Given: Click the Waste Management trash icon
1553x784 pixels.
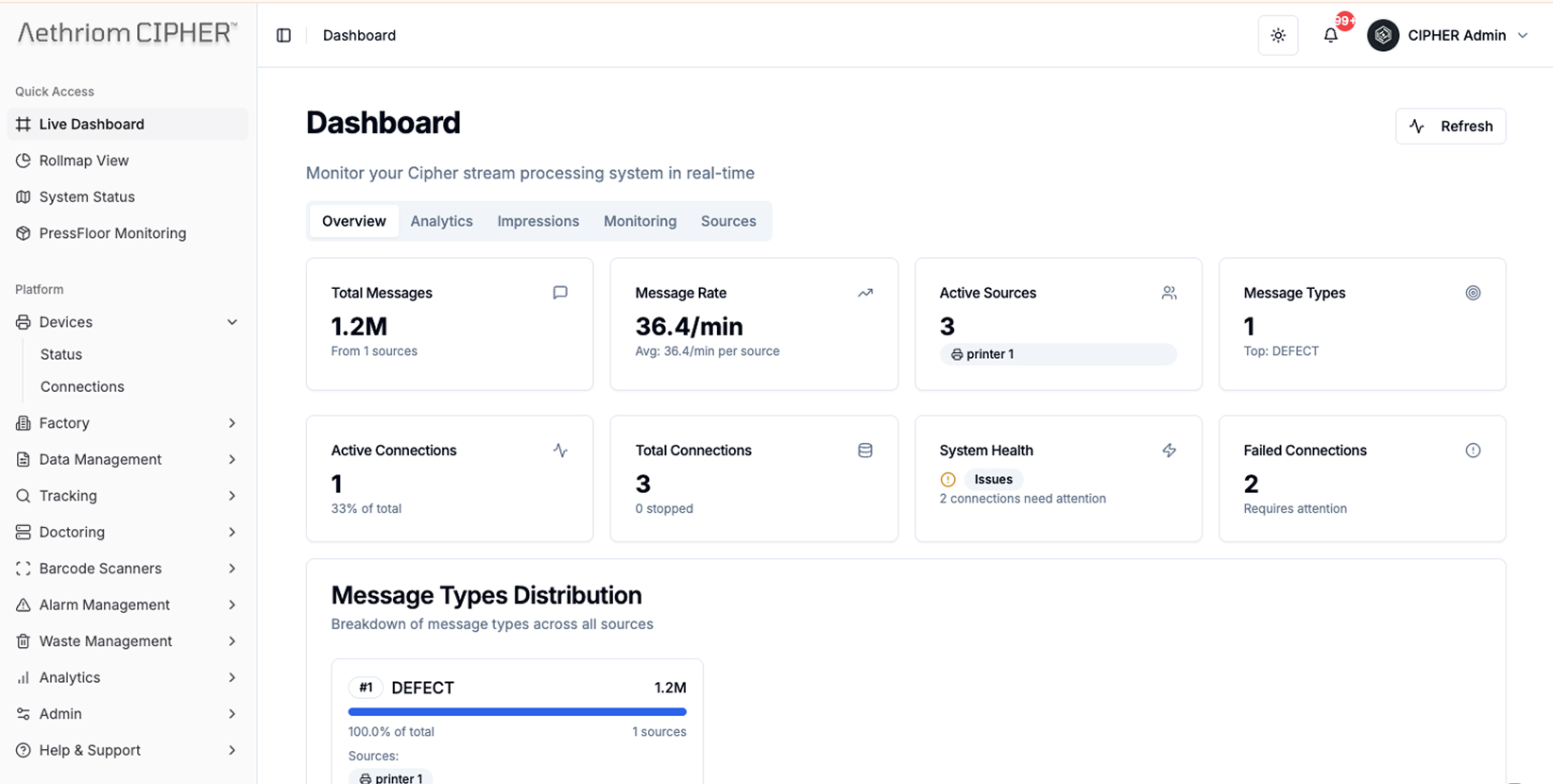Looking at the screenshot, I should pos(24,641).
